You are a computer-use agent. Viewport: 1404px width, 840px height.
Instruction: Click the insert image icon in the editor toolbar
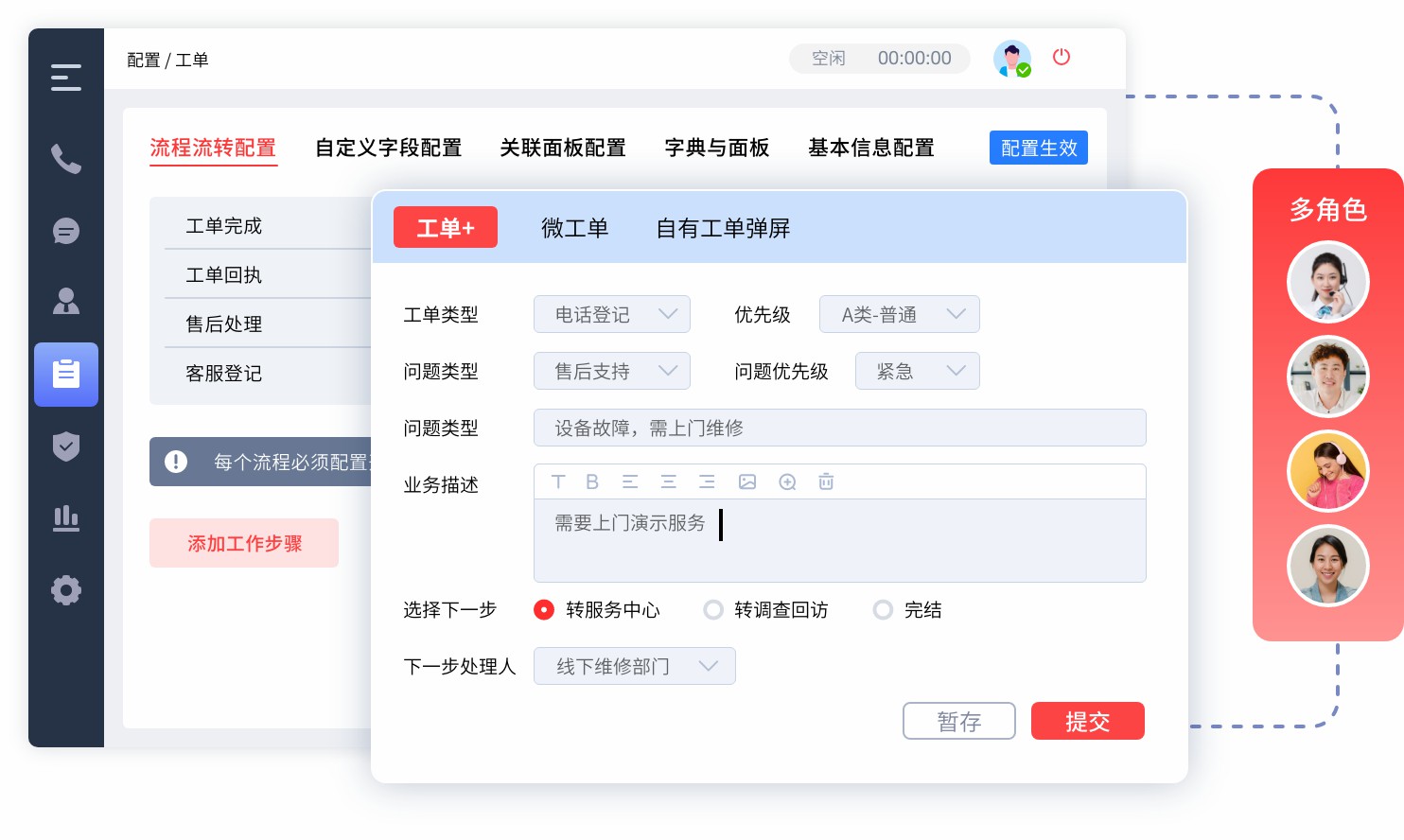coord(747,481)
